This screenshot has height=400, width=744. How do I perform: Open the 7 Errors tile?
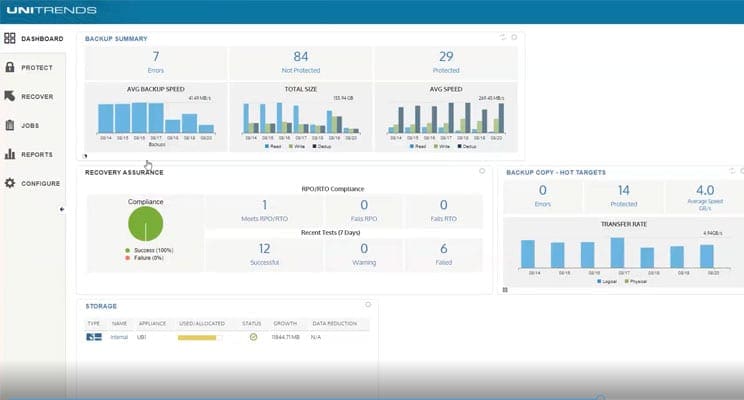pos(155,61)
